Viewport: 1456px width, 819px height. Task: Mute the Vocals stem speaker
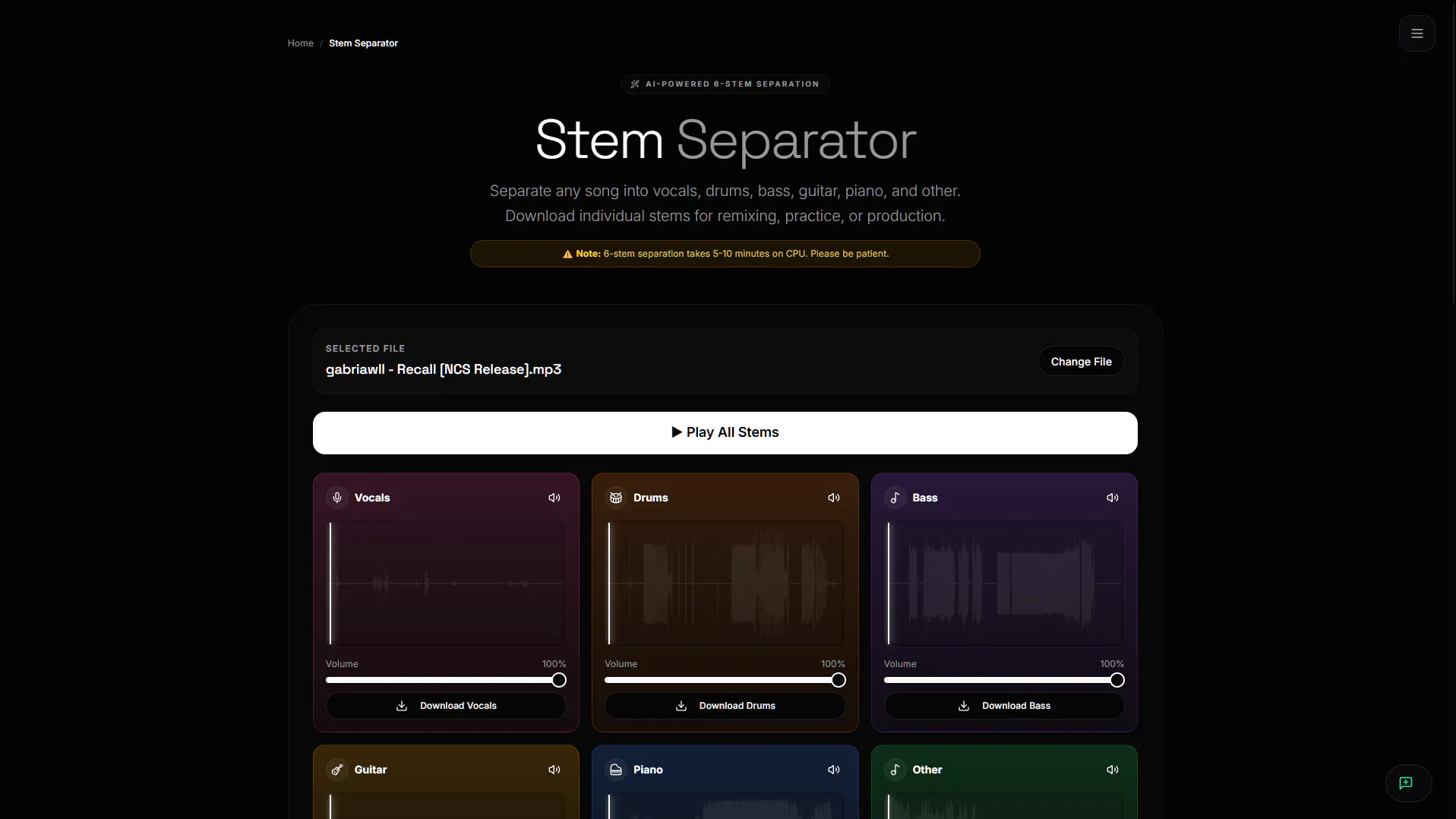(554, 498)
